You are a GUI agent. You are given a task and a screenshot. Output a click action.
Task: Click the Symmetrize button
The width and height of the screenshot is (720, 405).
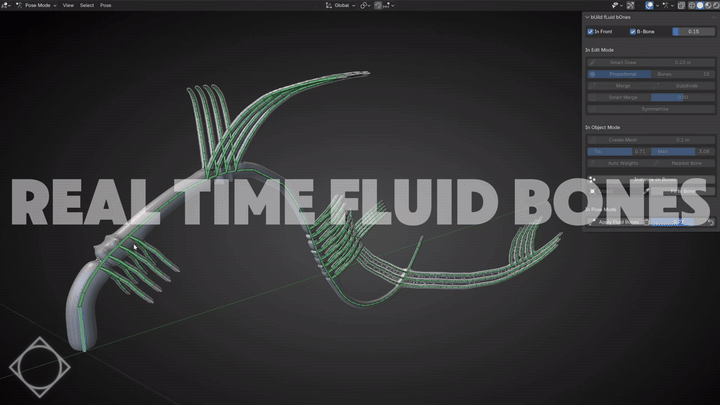click(x=651, y=109)
